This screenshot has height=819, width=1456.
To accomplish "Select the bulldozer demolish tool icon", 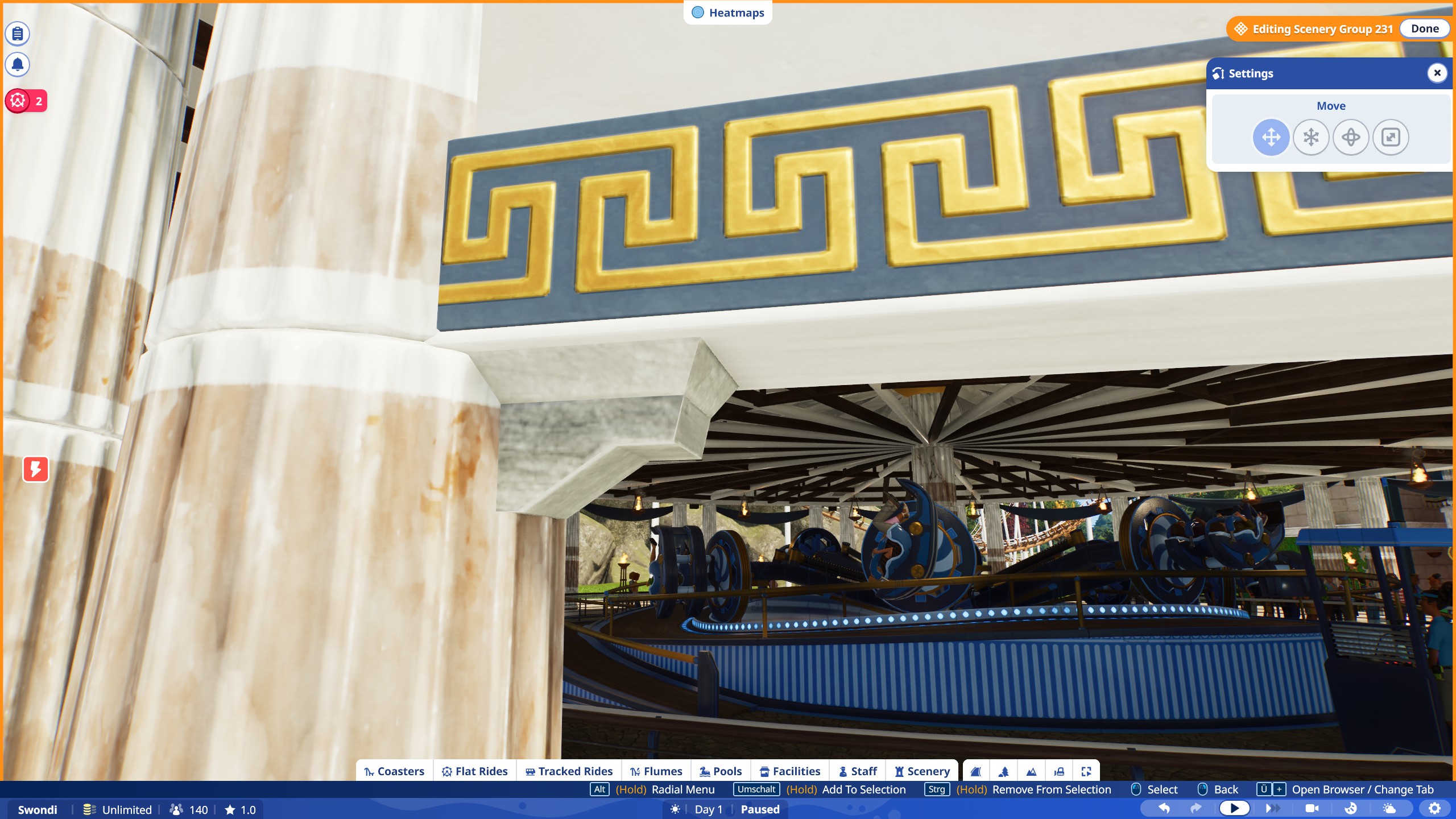I will click(1059, 772).
